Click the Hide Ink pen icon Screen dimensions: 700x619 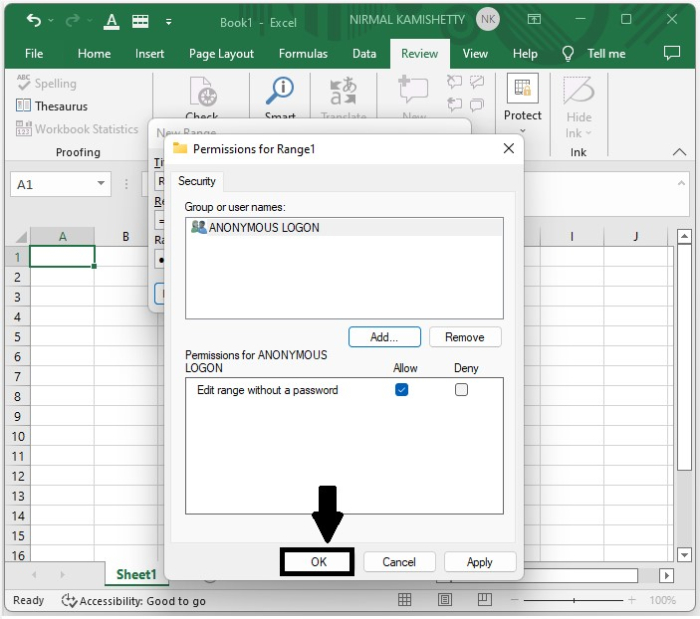578,93
